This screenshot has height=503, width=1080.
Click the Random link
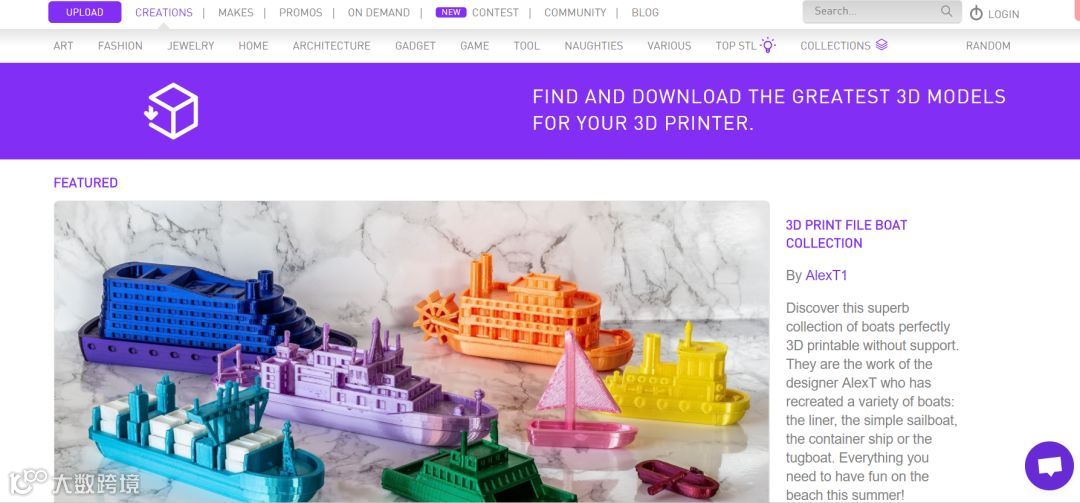[988, 45]
